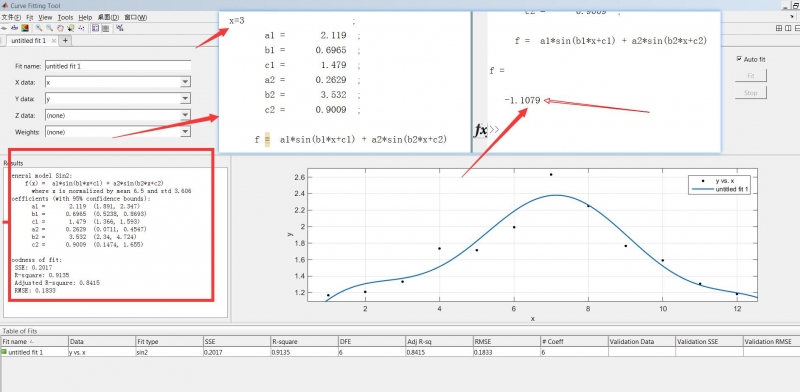This screenshot has height=392, width=800.
Task: Uncheck the Auto fit checkbox
Action: [x=739, y=59]
